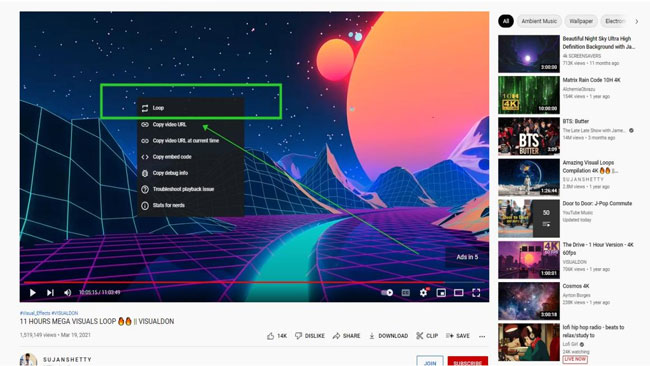The width and height of the screenshot is (650, 366).
Task: Open BTS Butter video thumbnail
Action: [x=529, y=136]
